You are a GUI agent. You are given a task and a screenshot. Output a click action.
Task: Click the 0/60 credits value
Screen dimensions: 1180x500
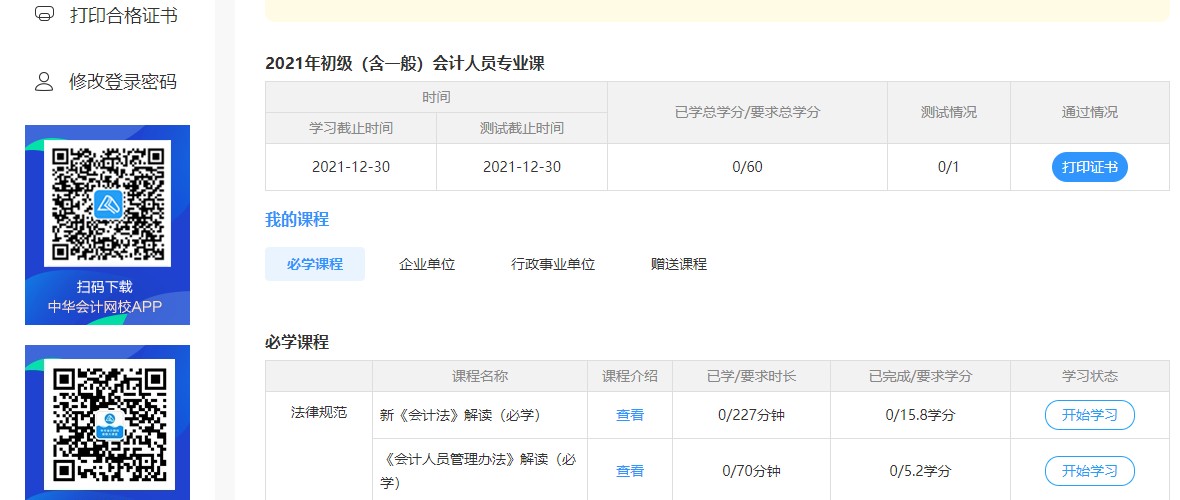coord(747,167)
